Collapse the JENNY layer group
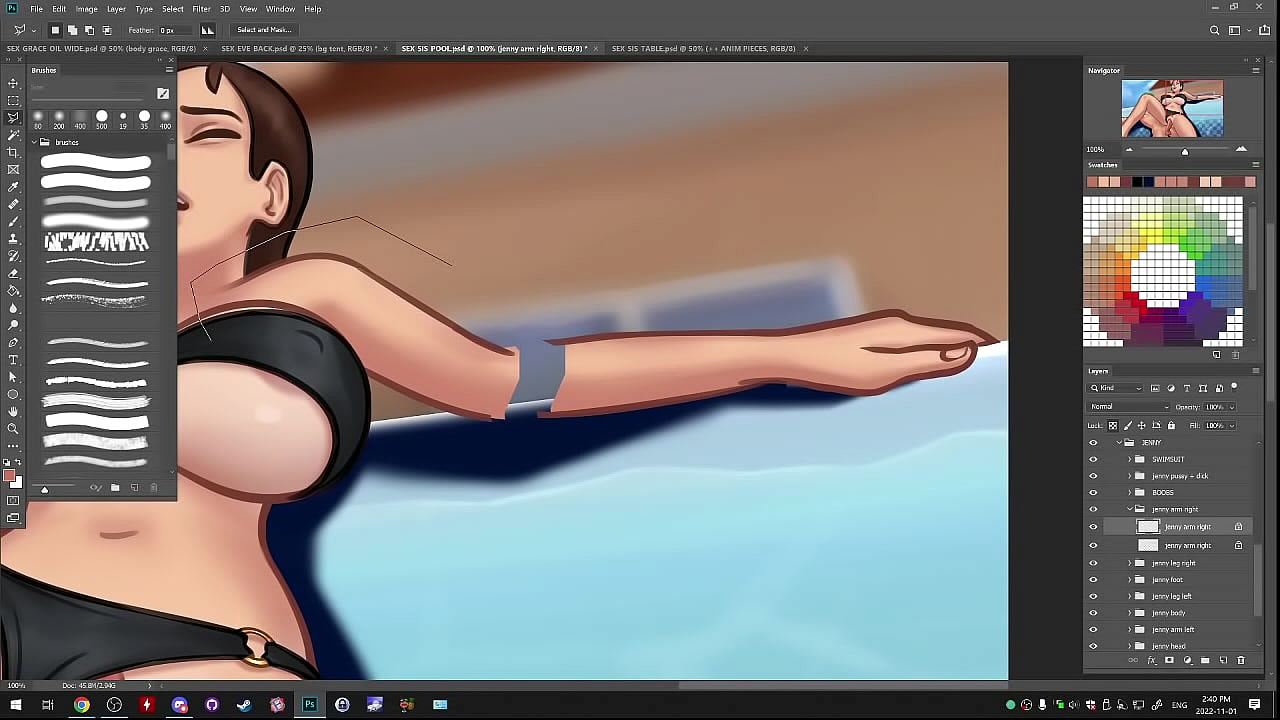The width and height of the screenshot is (1280, 720). click(x=1119, y=442)
